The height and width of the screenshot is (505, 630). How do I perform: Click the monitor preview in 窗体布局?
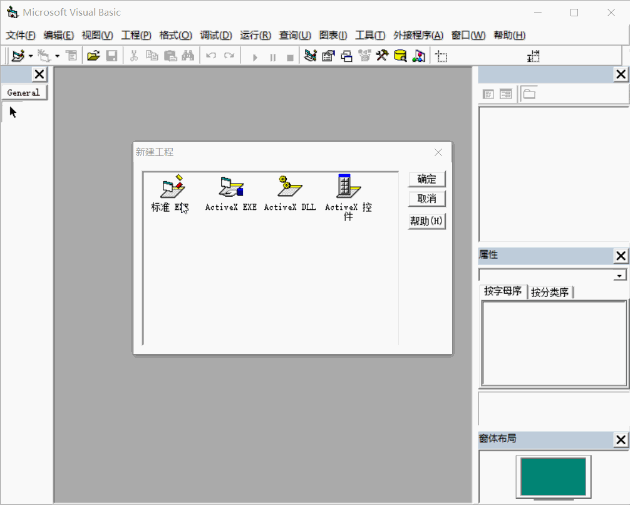(x=553, y=477)
